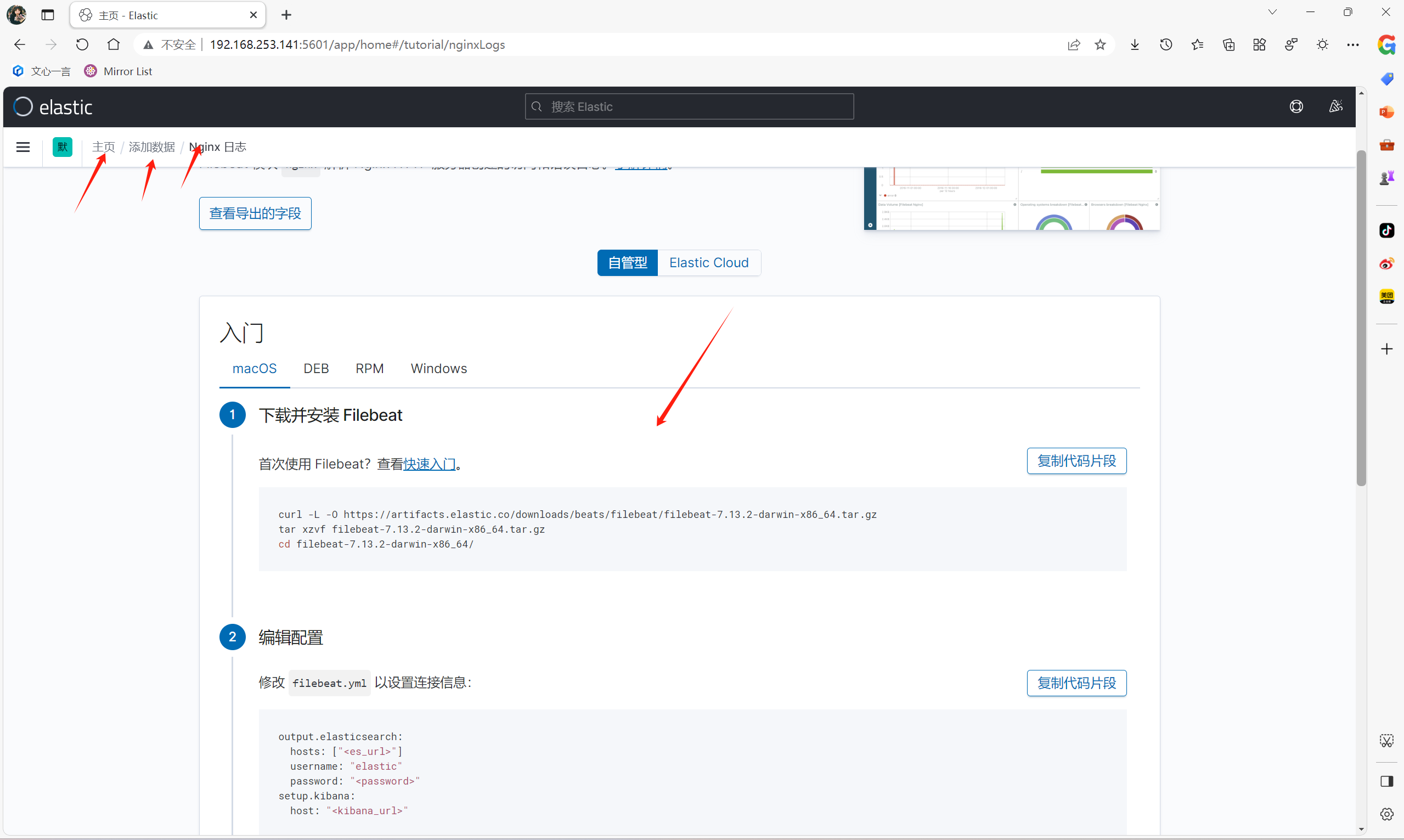
Task: Open a new browser tab
Action: coord(286,15)
